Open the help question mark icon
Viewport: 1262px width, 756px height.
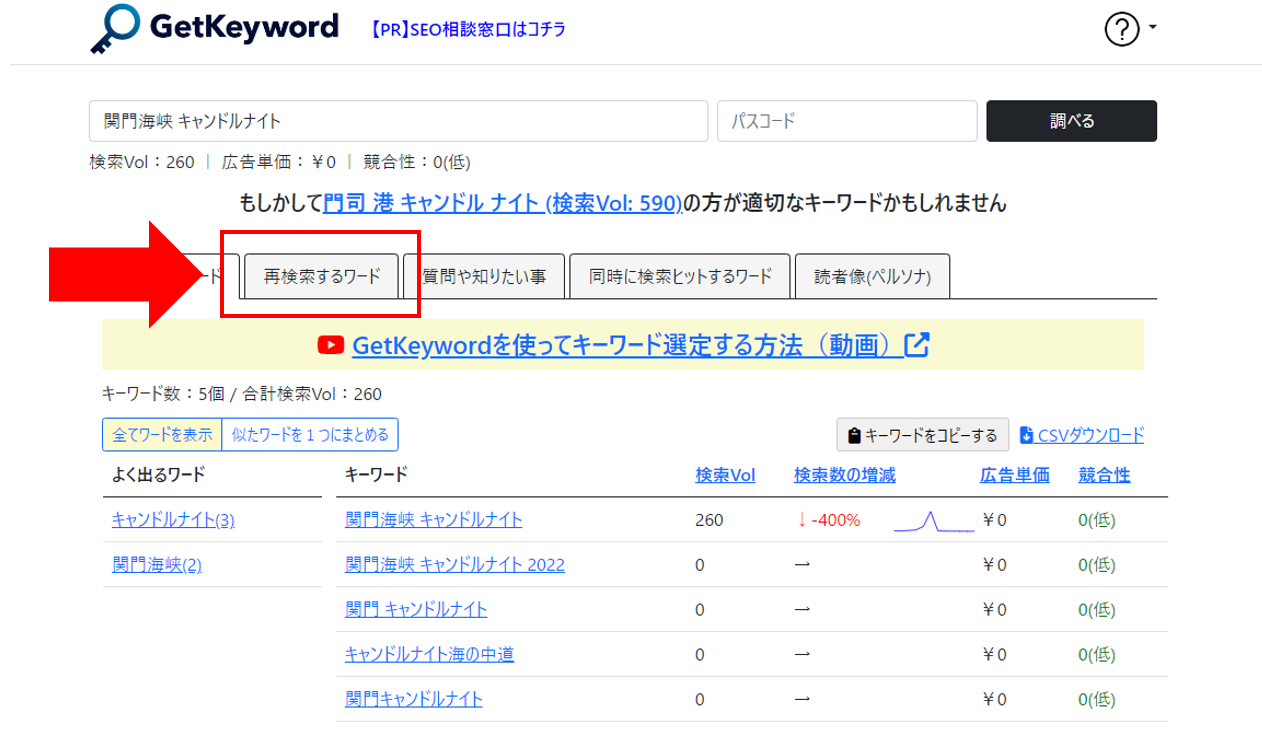pos(1122,29)
